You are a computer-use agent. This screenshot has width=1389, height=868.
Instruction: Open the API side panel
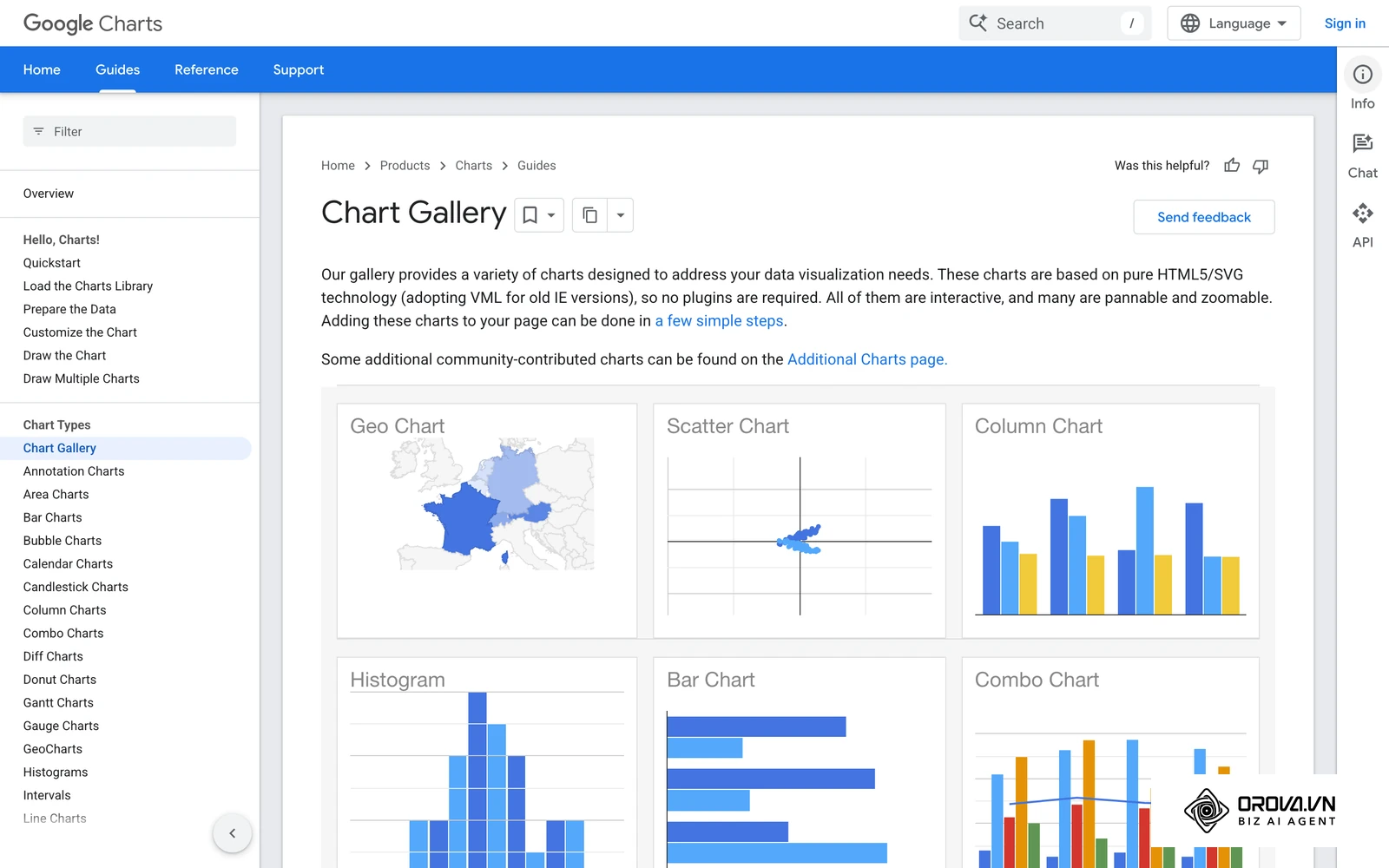point(1362,226)
